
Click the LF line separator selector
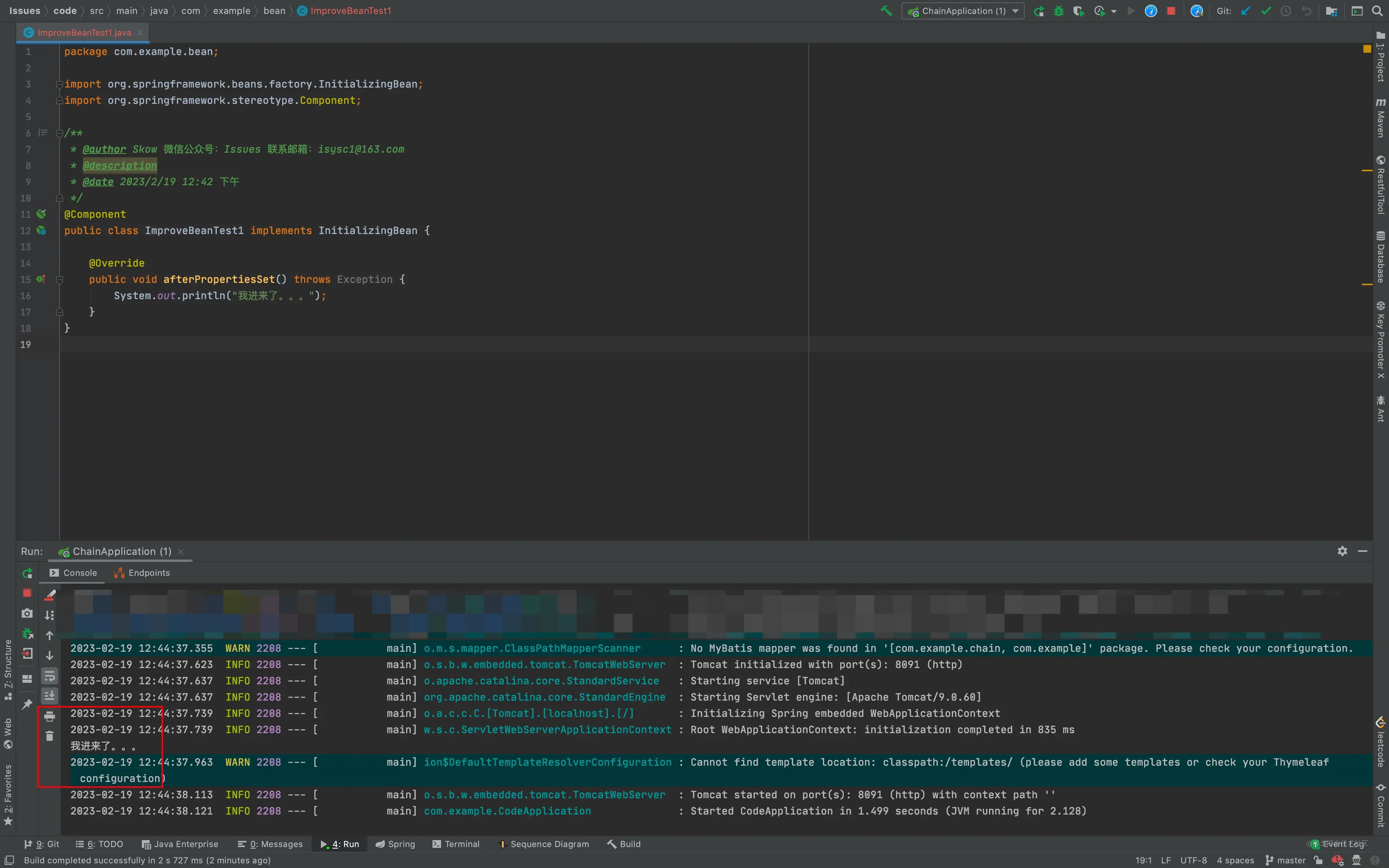(x=1166, y=860)
